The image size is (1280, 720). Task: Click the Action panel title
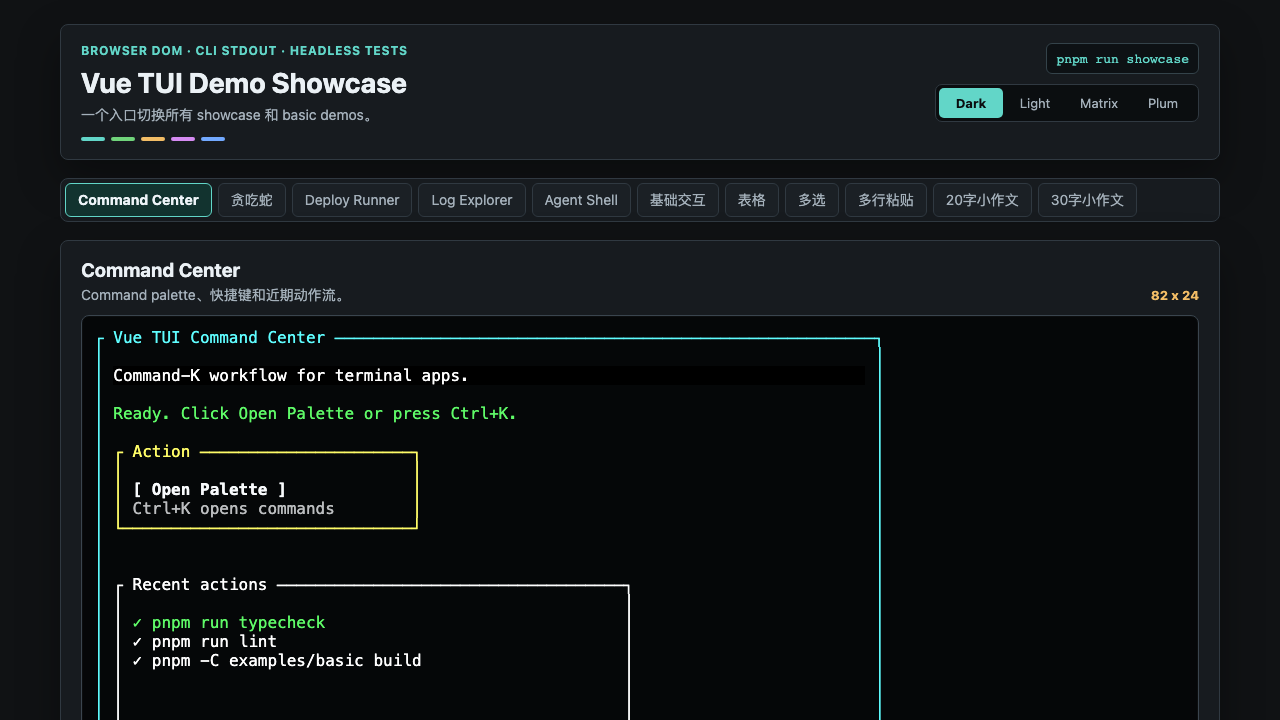(161, 451)
